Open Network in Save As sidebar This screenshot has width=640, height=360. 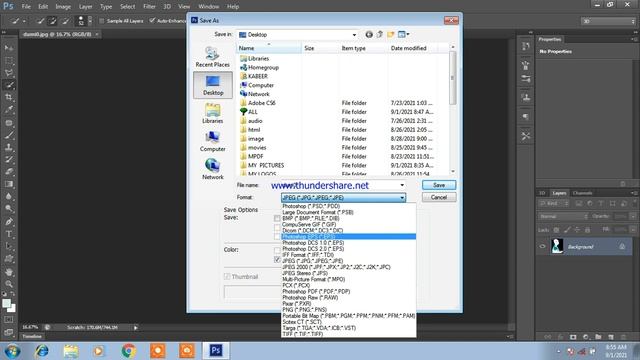pyautogui.click(x=213, y=169)
